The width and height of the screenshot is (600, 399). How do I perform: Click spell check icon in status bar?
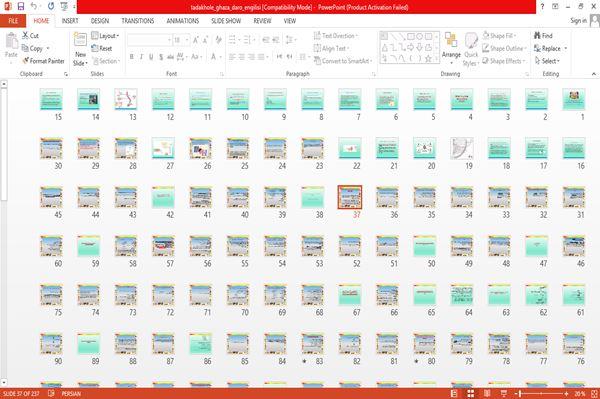click(x=51, y=394)
